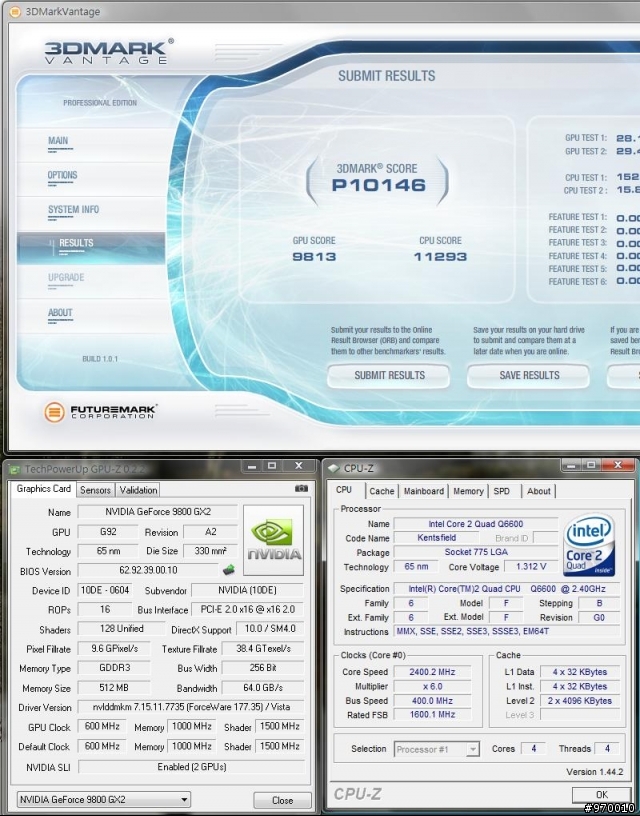The height and width of the screenshot is (816, 640).
Task: Switch to the Mainboard tab in CPU-Z
Action: 424,491
